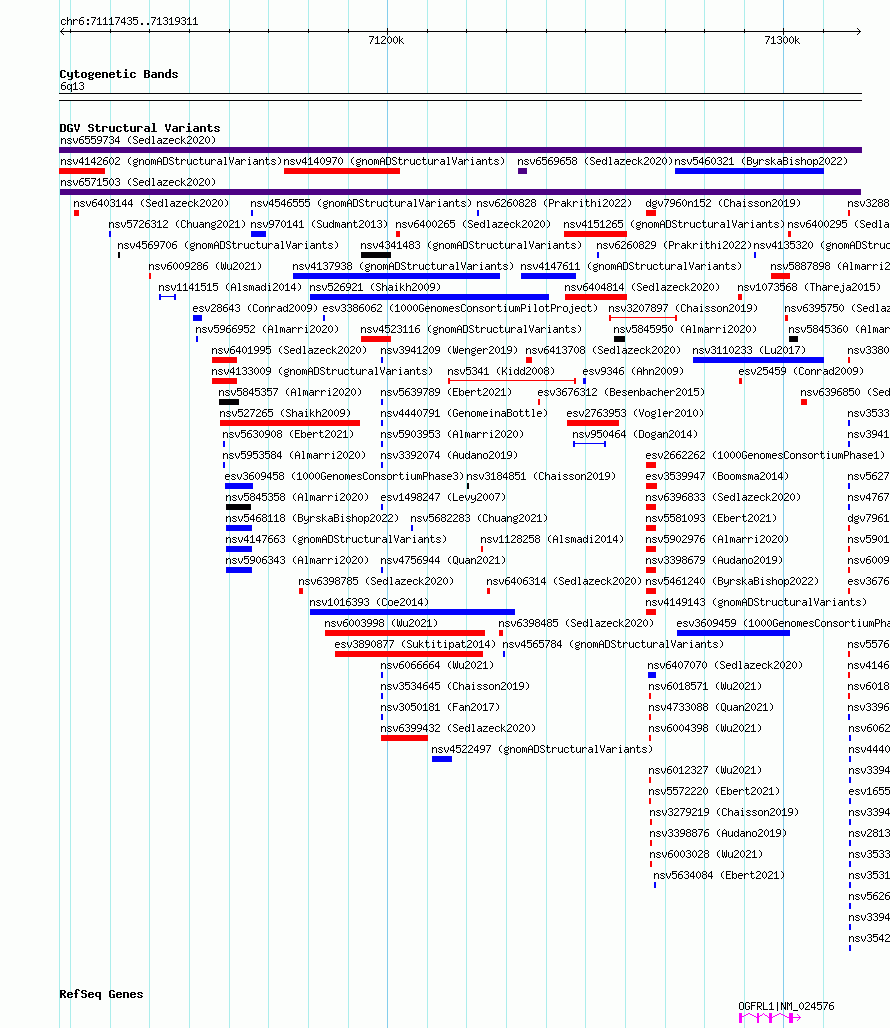The width and height of the screenshot is (890, 1028).
Task: Open variant nsv4137938 (gnomADStructuralVariants)
Action: click(x=403, y=266)
